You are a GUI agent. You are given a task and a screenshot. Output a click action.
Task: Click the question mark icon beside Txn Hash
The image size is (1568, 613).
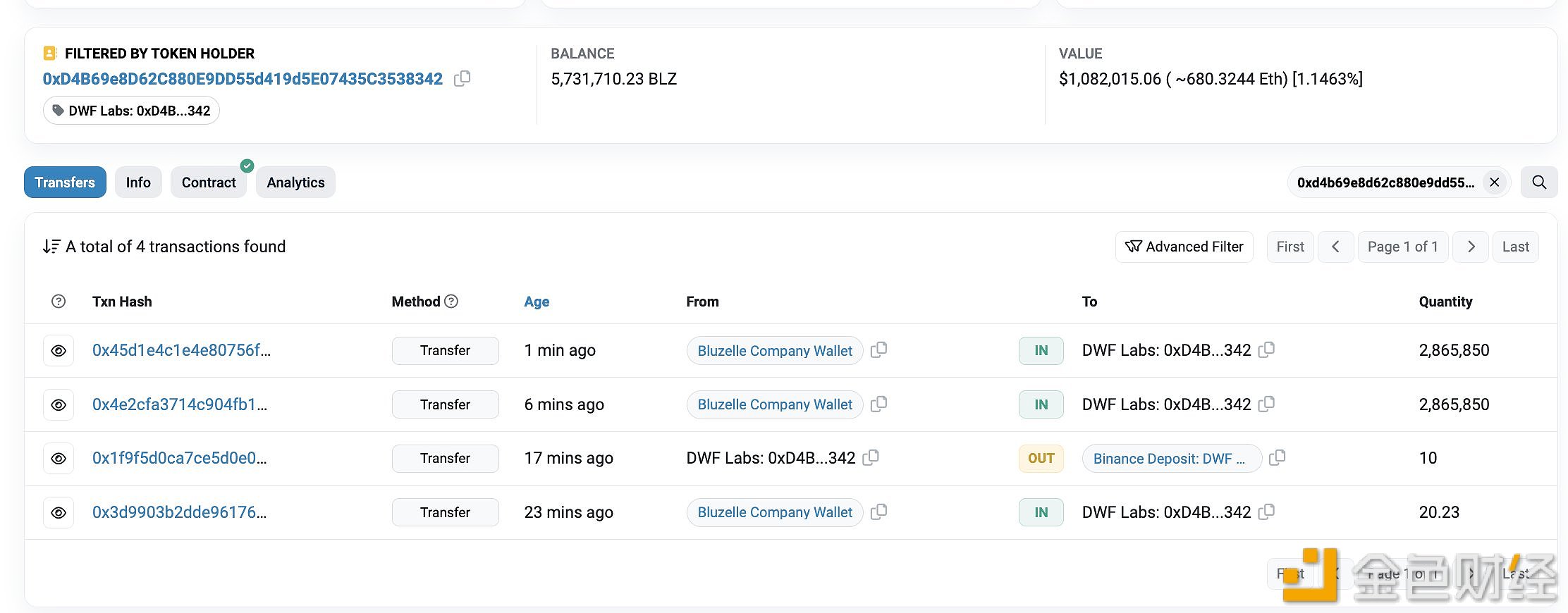pyautogui.click(x=59, y=302)
